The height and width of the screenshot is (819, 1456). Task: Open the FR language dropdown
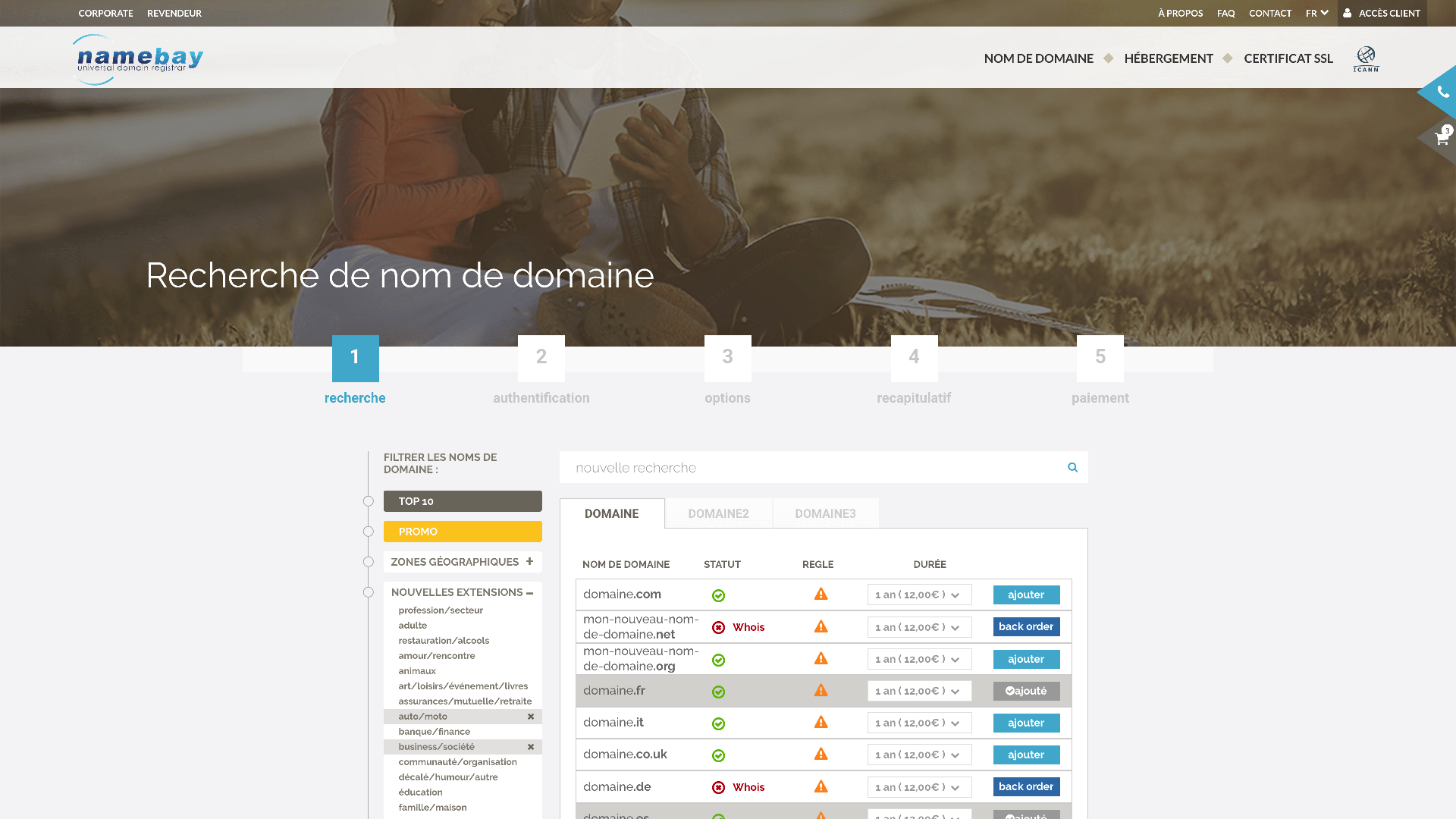tap(1316, 13)
